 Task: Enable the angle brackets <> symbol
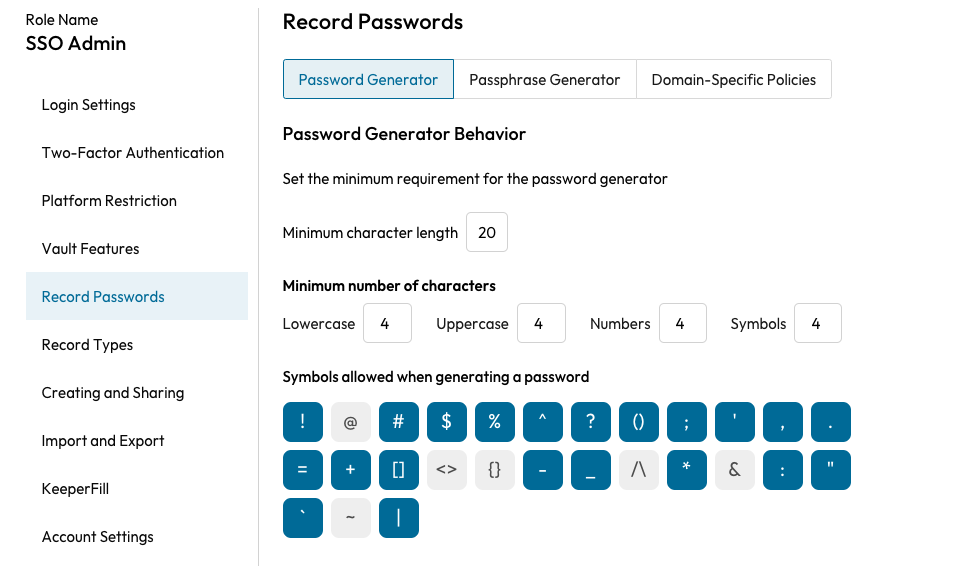coord(447,470)
